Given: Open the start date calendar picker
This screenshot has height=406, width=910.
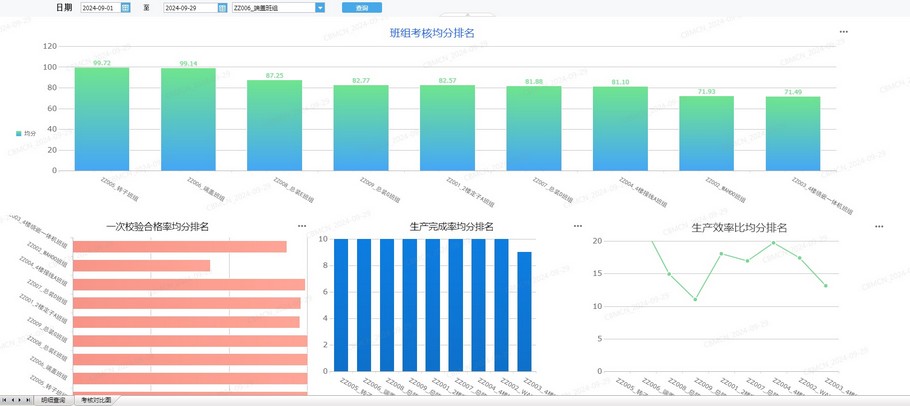Looking at the screenshot, I should [125, 7].
